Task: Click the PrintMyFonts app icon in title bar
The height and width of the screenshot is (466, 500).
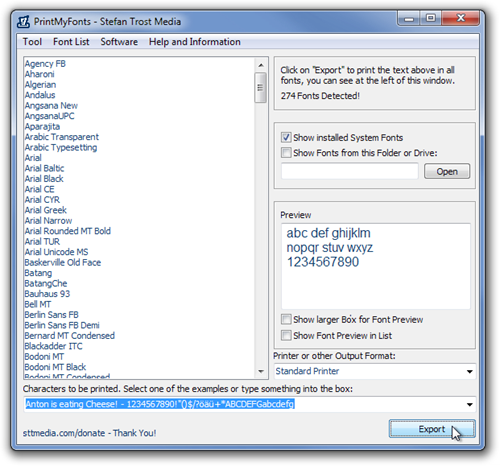Action: click(23, 22)
